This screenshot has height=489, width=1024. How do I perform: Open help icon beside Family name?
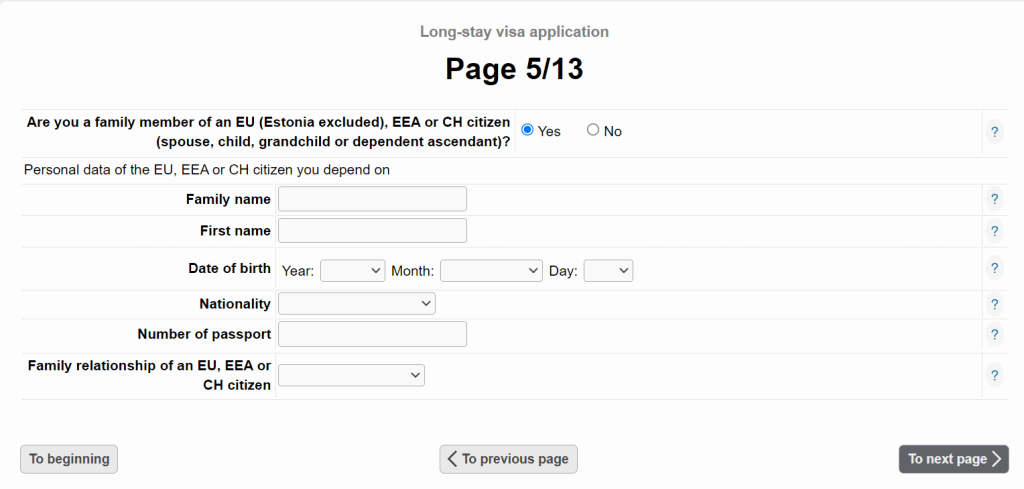(994, 199)
